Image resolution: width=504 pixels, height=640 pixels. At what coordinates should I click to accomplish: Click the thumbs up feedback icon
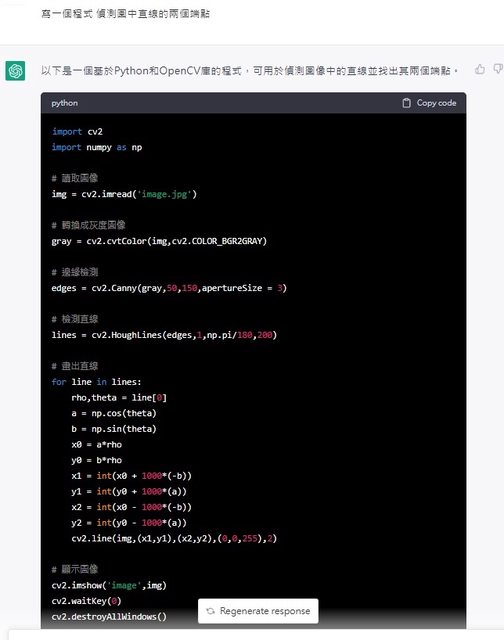[x=480, y=69]
